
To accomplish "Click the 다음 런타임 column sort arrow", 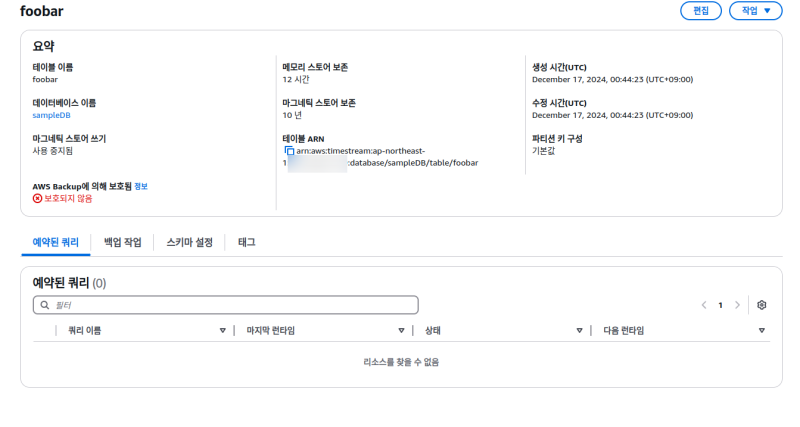I will tap(761, 330).
